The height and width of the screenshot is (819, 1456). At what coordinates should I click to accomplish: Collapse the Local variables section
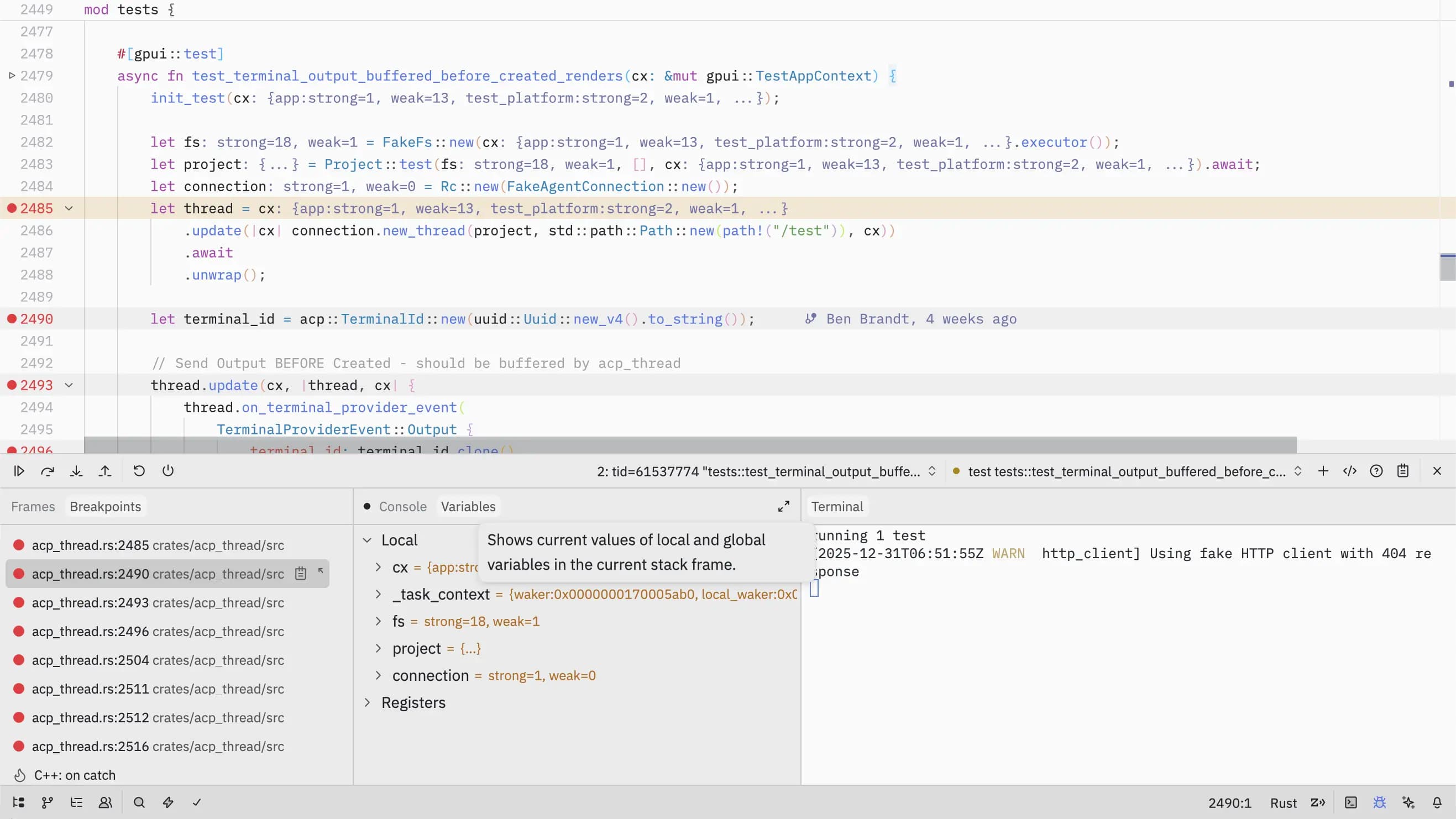coord(368,540)
